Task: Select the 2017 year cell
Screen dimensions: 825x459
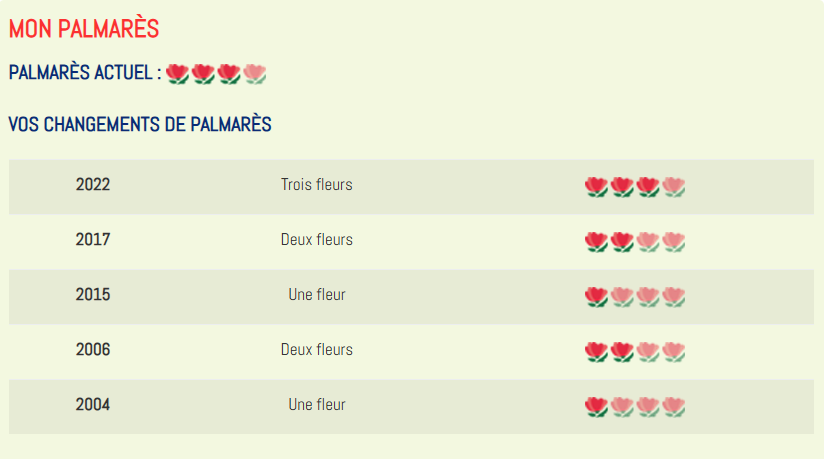Action: [x=93, y=240]
